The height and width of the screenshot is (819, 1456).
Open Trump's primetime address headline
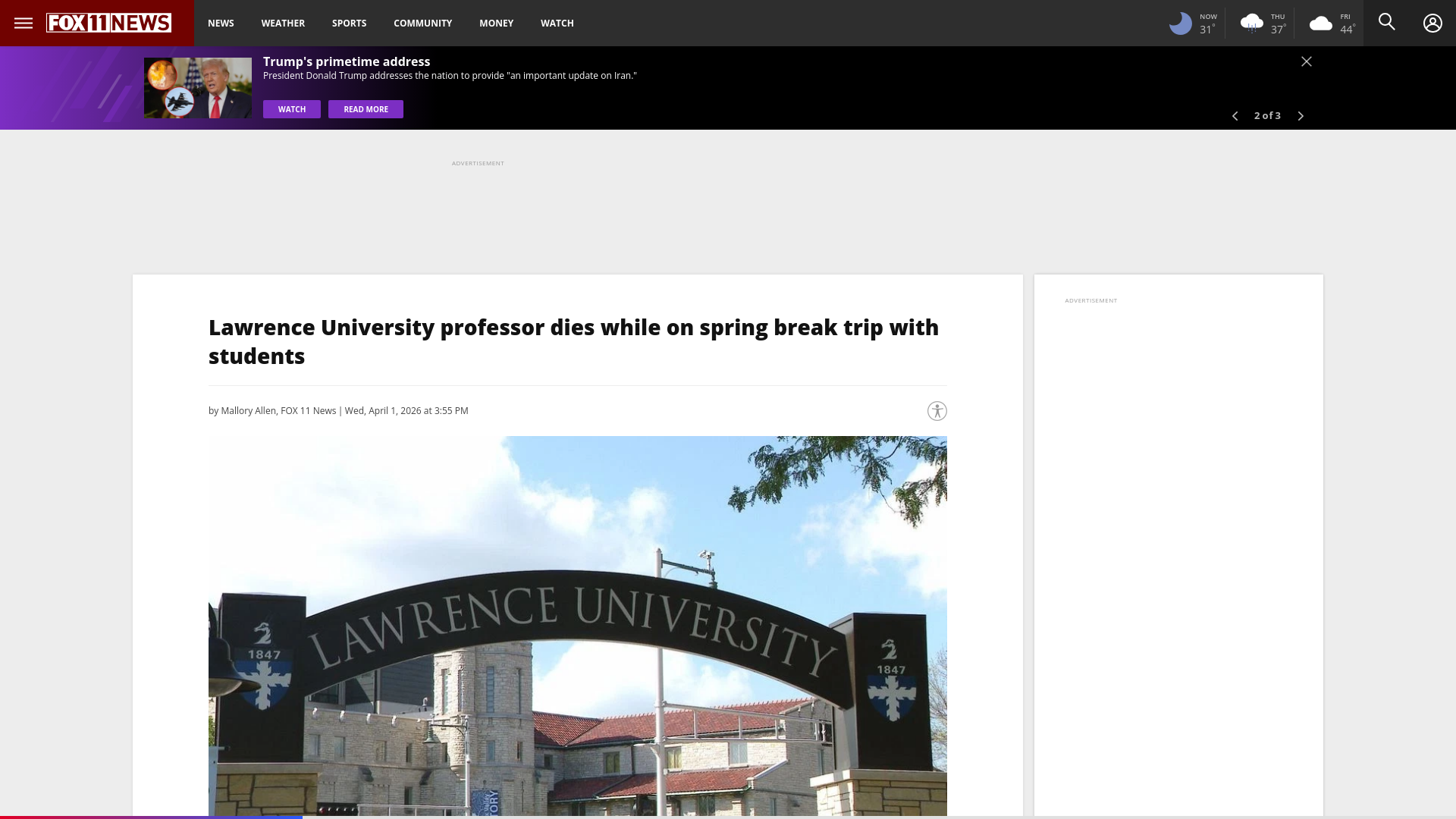(x=346, y=61)
